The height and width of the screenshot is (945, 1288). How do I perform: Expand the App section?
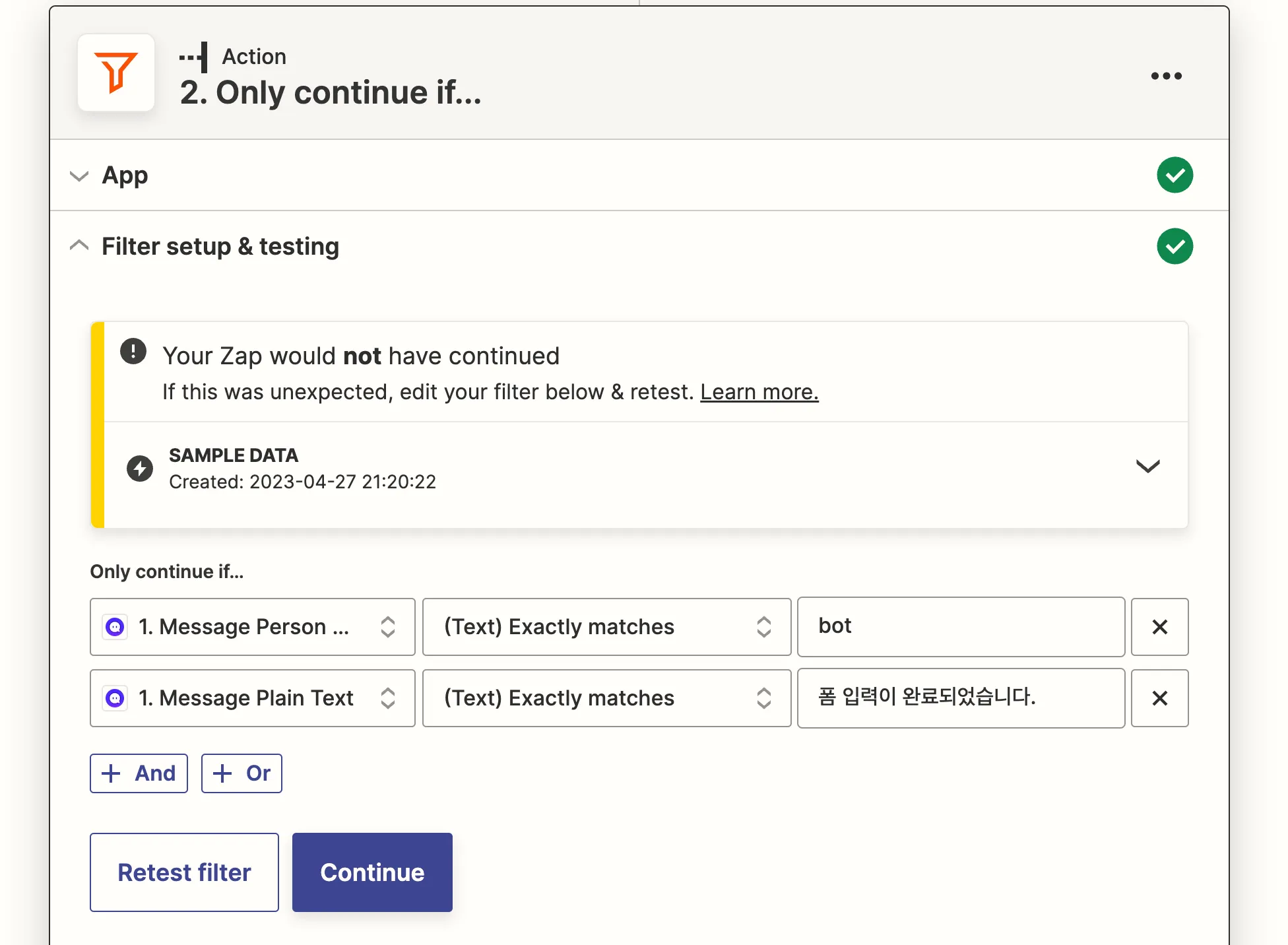pos(79,176)
